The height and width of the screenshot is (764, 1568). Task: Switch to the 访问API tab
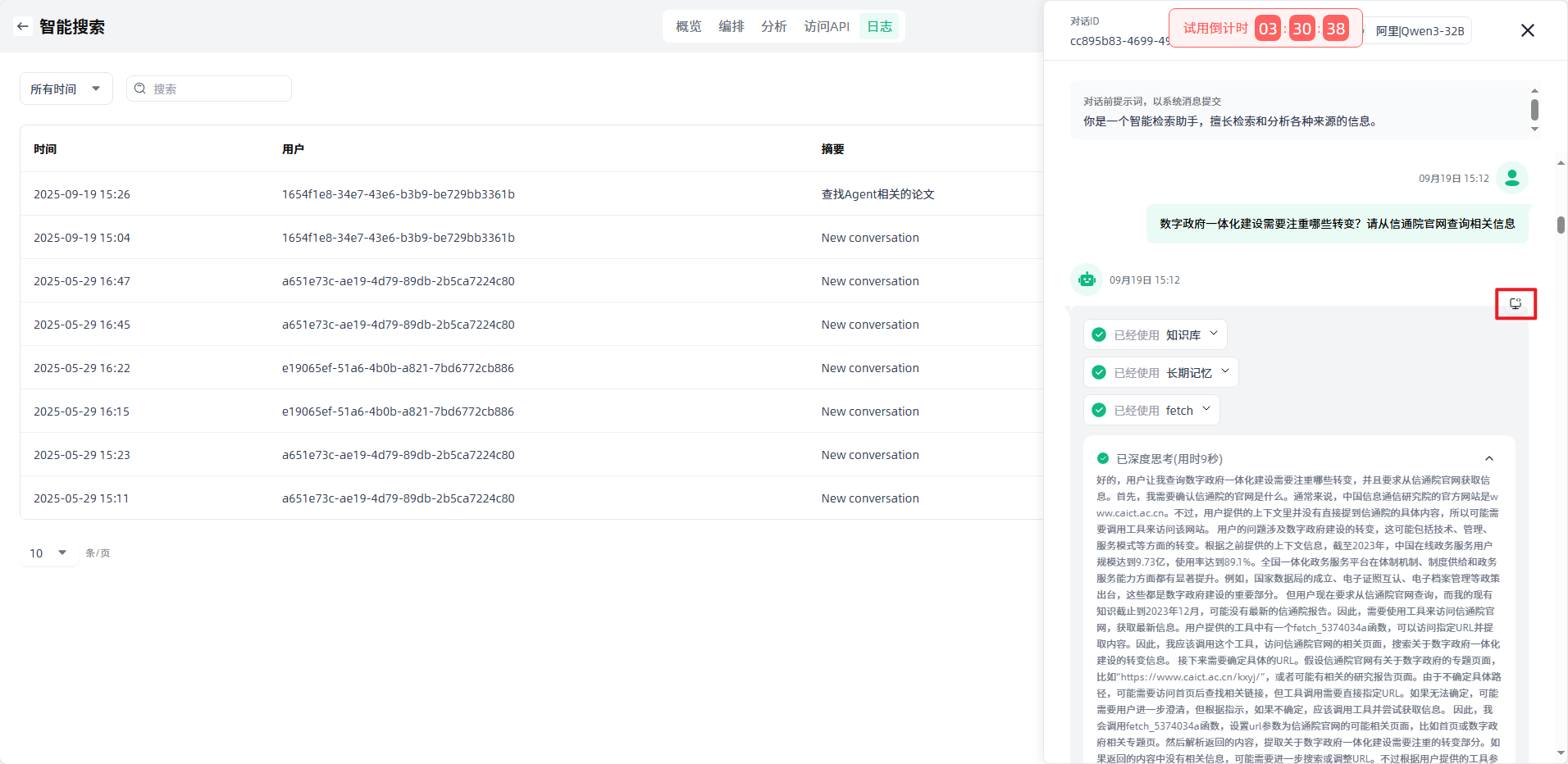tap(826, 26)
